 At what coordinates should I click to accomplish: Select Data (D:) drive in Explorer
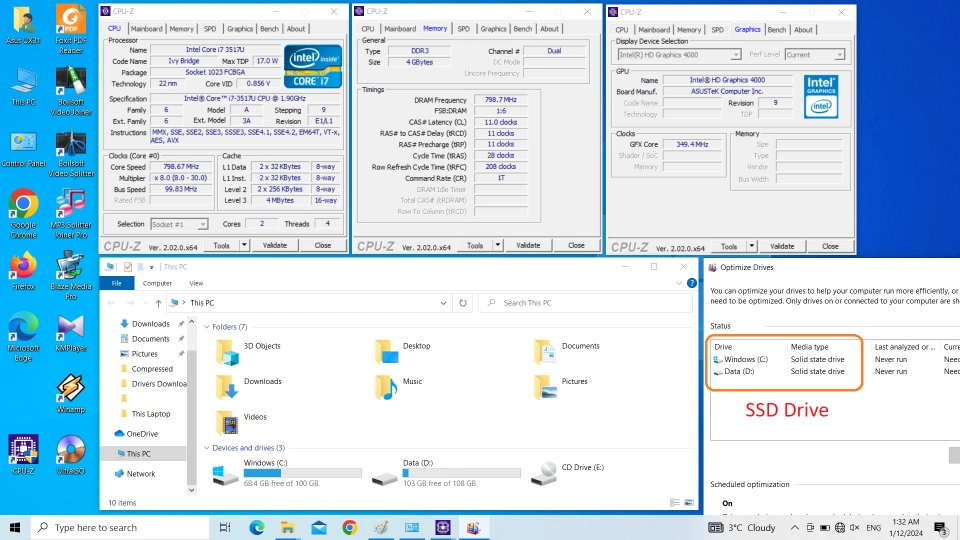click(x=446, y=473)
